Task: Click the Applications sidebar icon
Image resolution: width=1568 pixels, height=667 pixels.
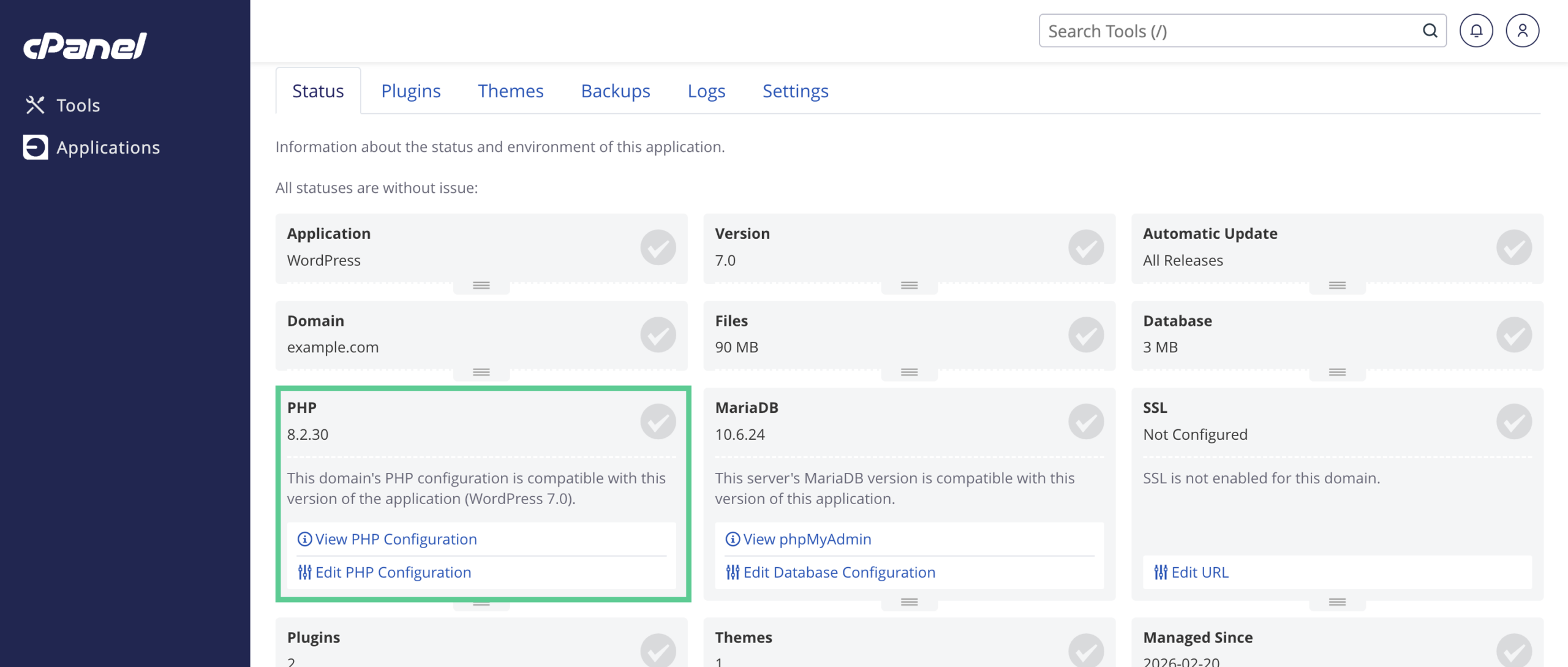Action: (36, 147)
